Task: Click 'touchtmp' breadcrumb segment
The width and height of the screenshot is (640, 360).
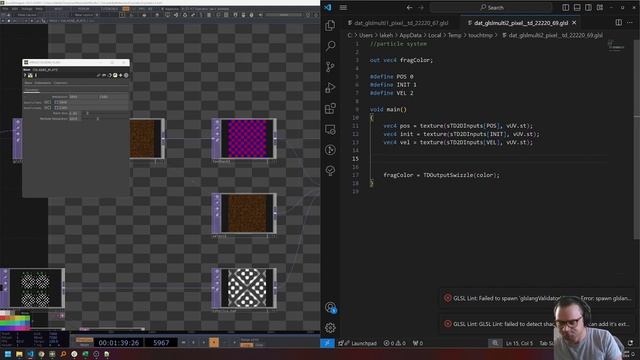Action: tap(480, 36)
